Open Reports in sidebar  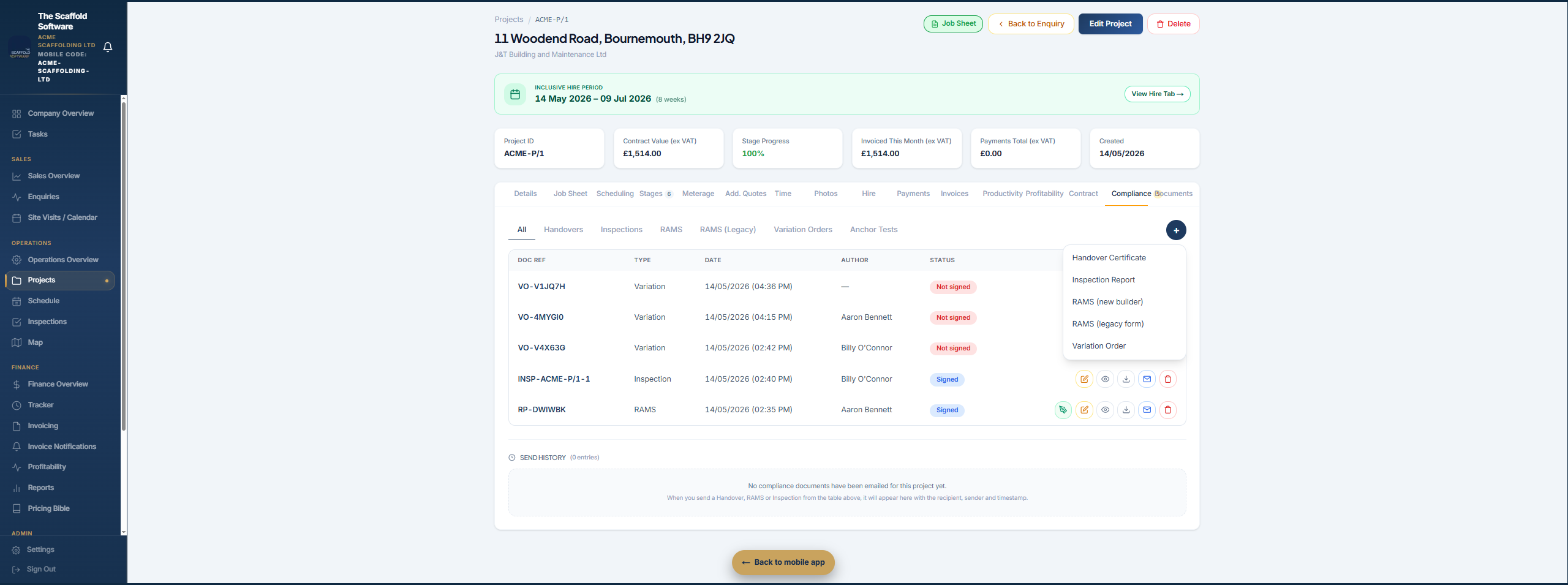[x=60, y=488]
